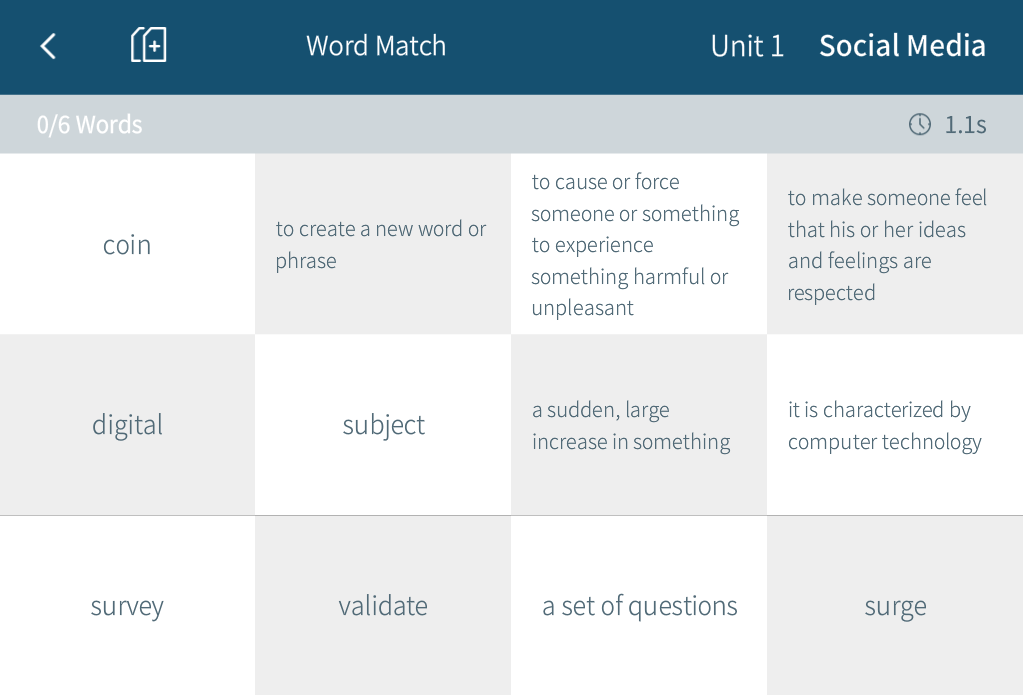
Task: Select the word card 'survey'
Action: (x=127, y=606)
